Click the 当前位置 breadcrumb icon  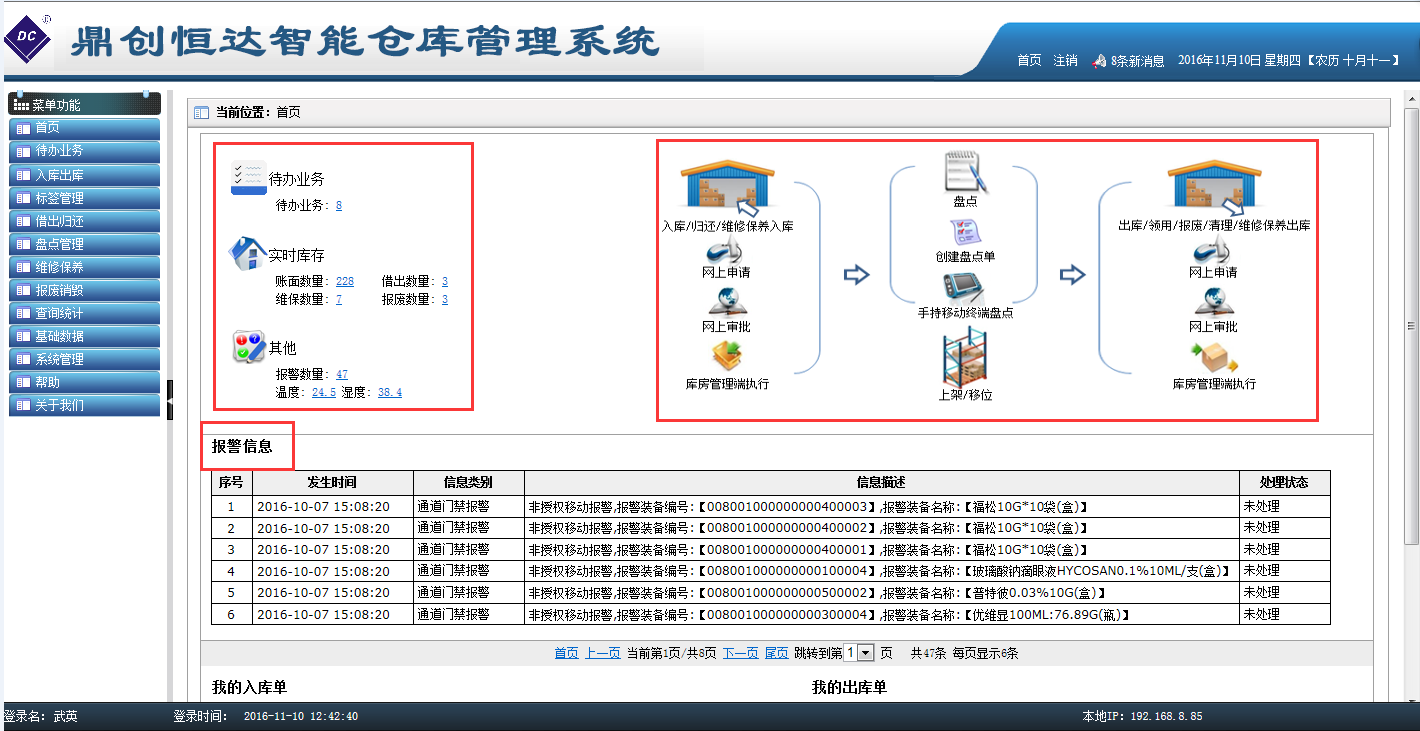pyautogui.click(x=201, y=112)
